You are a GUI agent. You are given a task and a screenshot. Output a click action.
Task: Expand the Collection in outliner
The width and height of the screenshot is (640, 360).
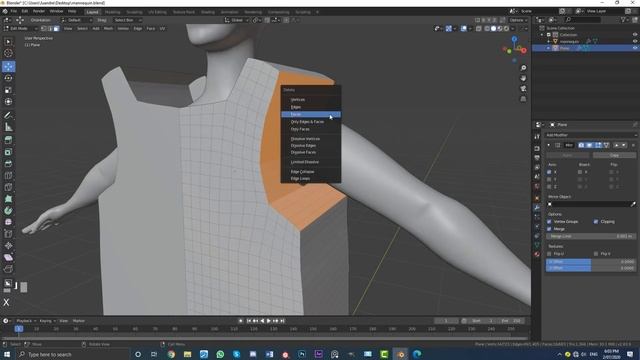pyautogui.click(x=542, y=35)
